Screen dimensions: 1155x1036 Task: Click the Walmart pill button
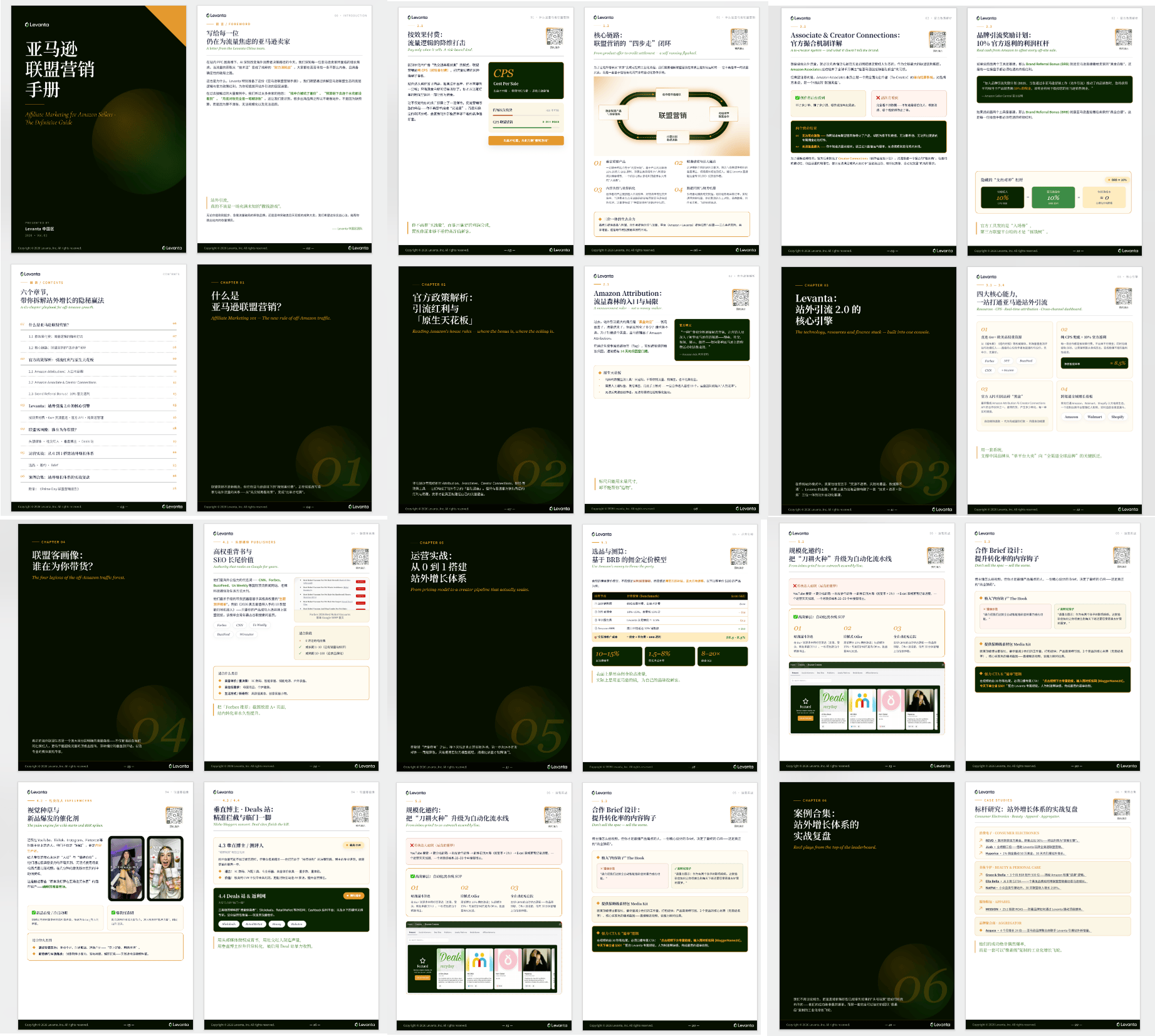click(x=1095, y=417)
